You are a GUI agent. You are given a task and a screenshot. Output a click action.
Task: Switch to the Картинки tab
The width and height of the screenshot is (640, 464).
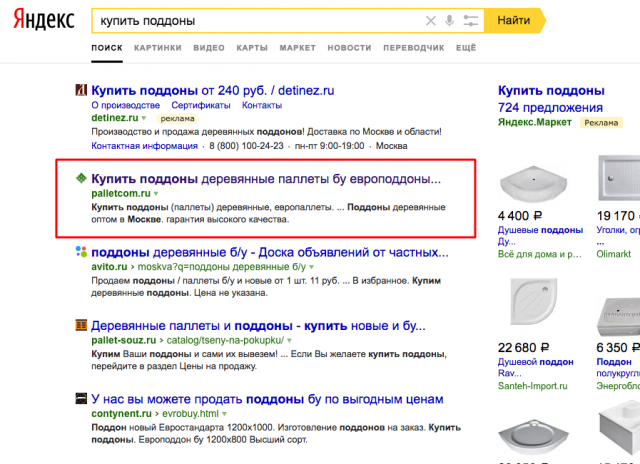[158, 48]
